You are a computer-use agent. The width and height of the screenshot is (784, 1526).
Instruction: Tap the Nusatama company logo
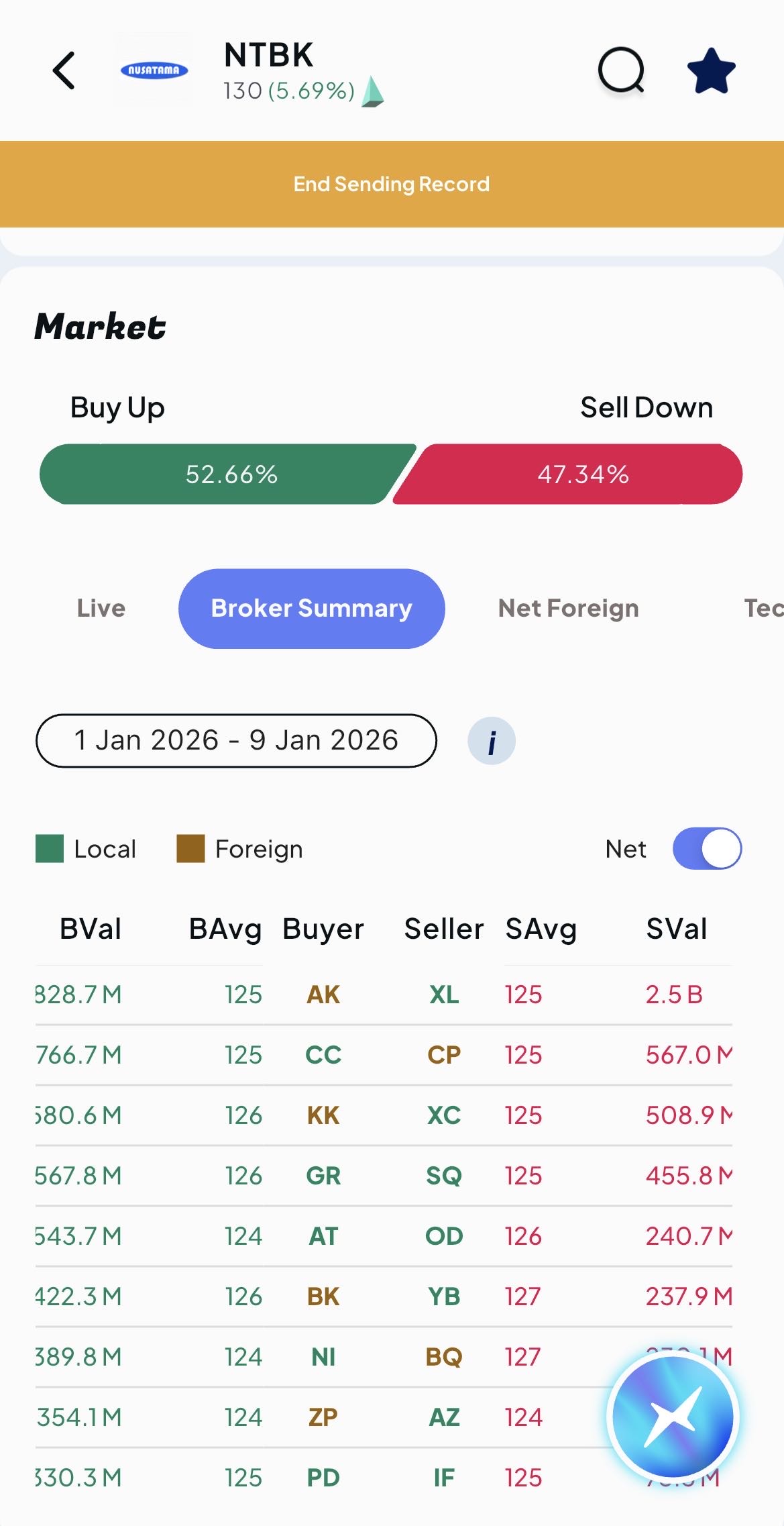click(154, 70)
